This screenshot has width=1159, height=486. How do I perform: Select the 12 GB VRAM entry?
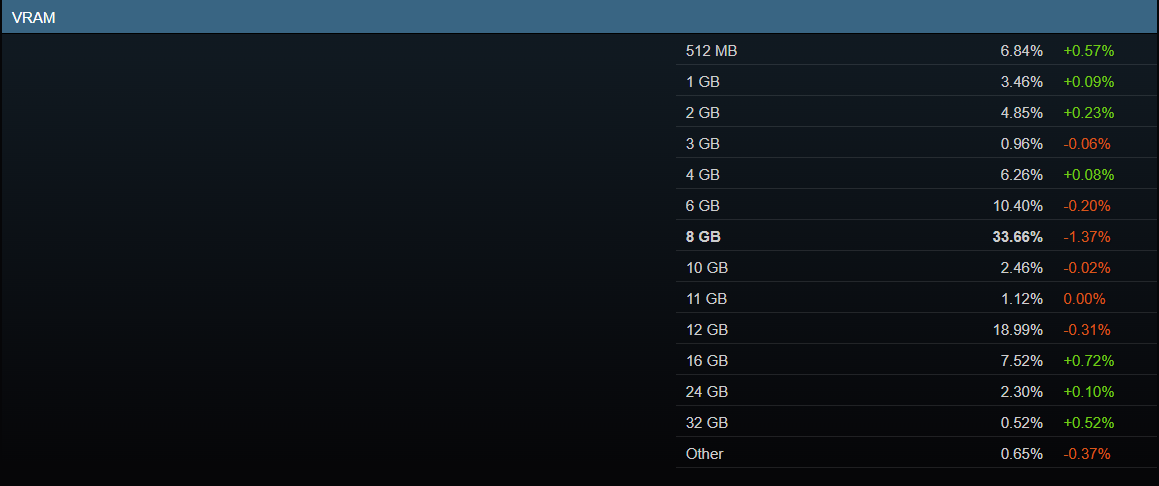pyautogui.click(x=707, y=329)
